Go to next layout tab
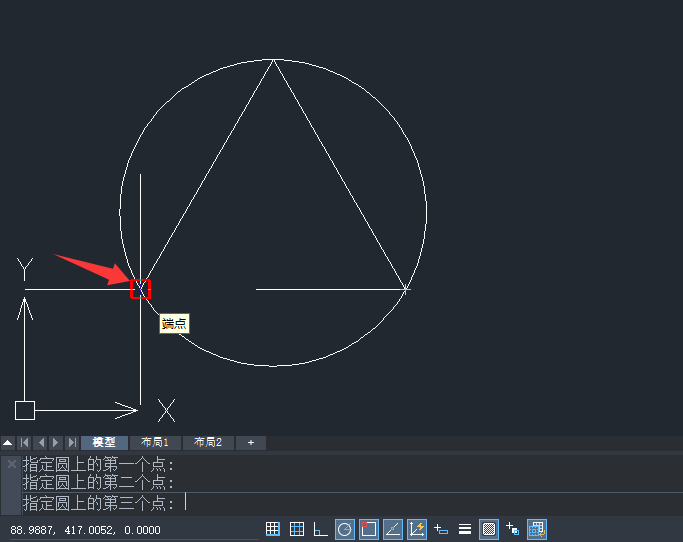Viewport: 683px width, 542px height. (x=56, y=443)
